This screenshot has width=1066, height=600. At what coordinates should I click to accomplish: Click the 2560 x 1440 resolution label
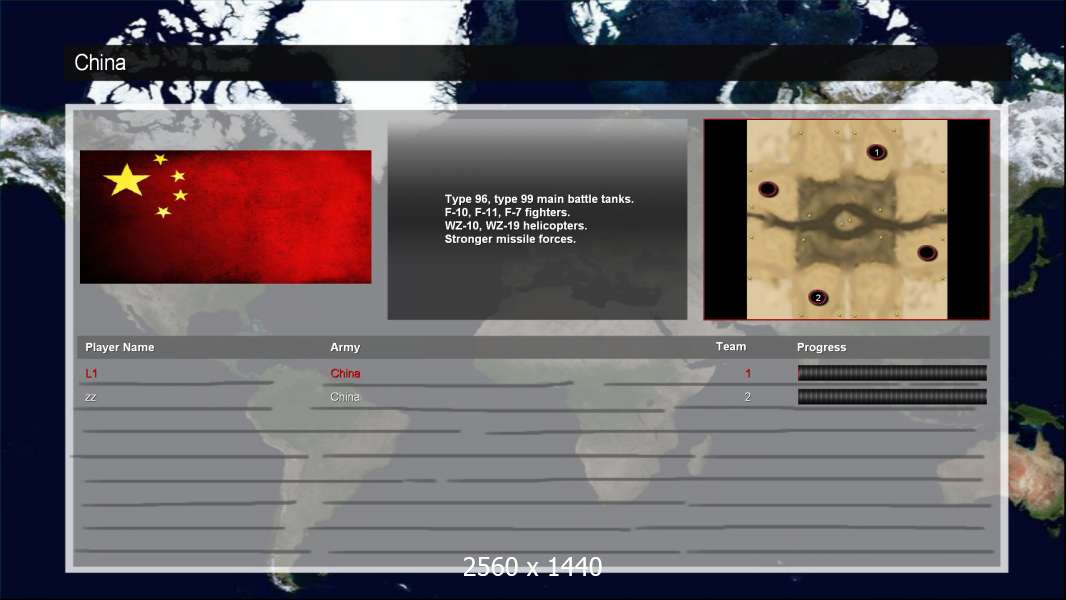[532, 567]
